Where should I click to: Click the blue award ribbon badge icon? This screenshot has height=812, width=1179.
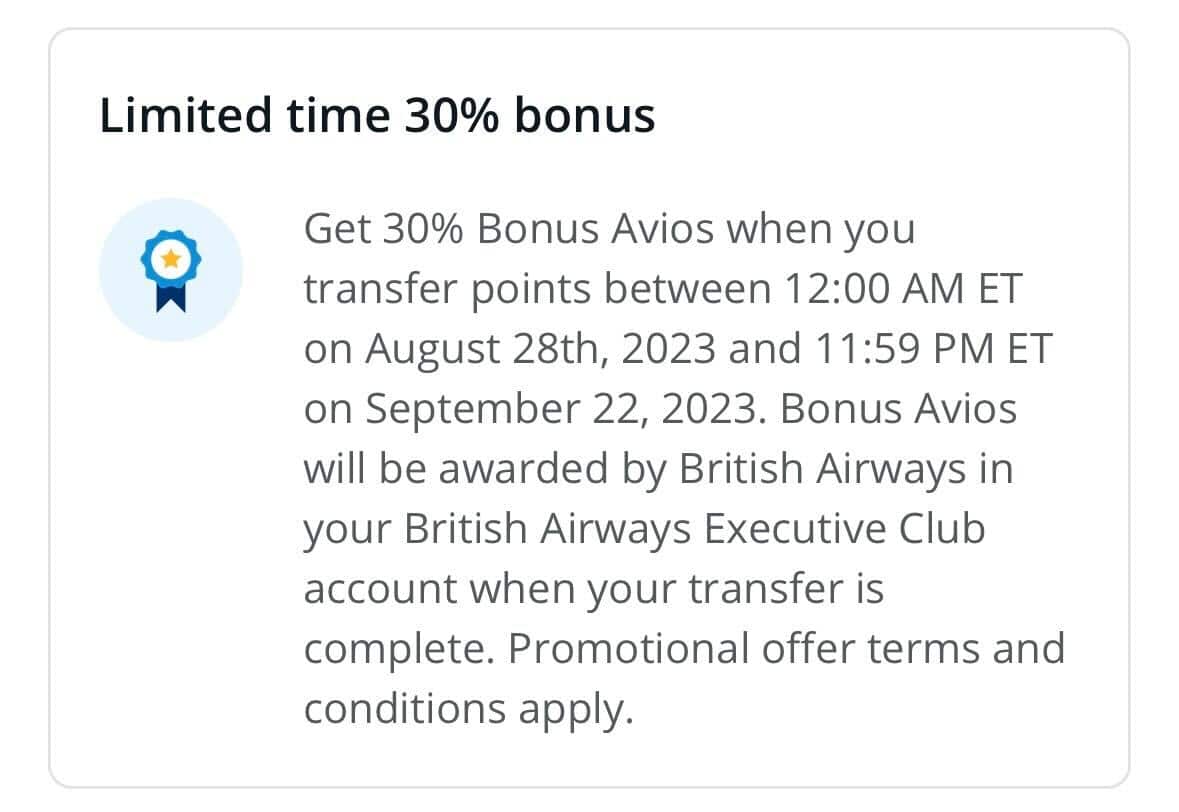tap(171, 270)
